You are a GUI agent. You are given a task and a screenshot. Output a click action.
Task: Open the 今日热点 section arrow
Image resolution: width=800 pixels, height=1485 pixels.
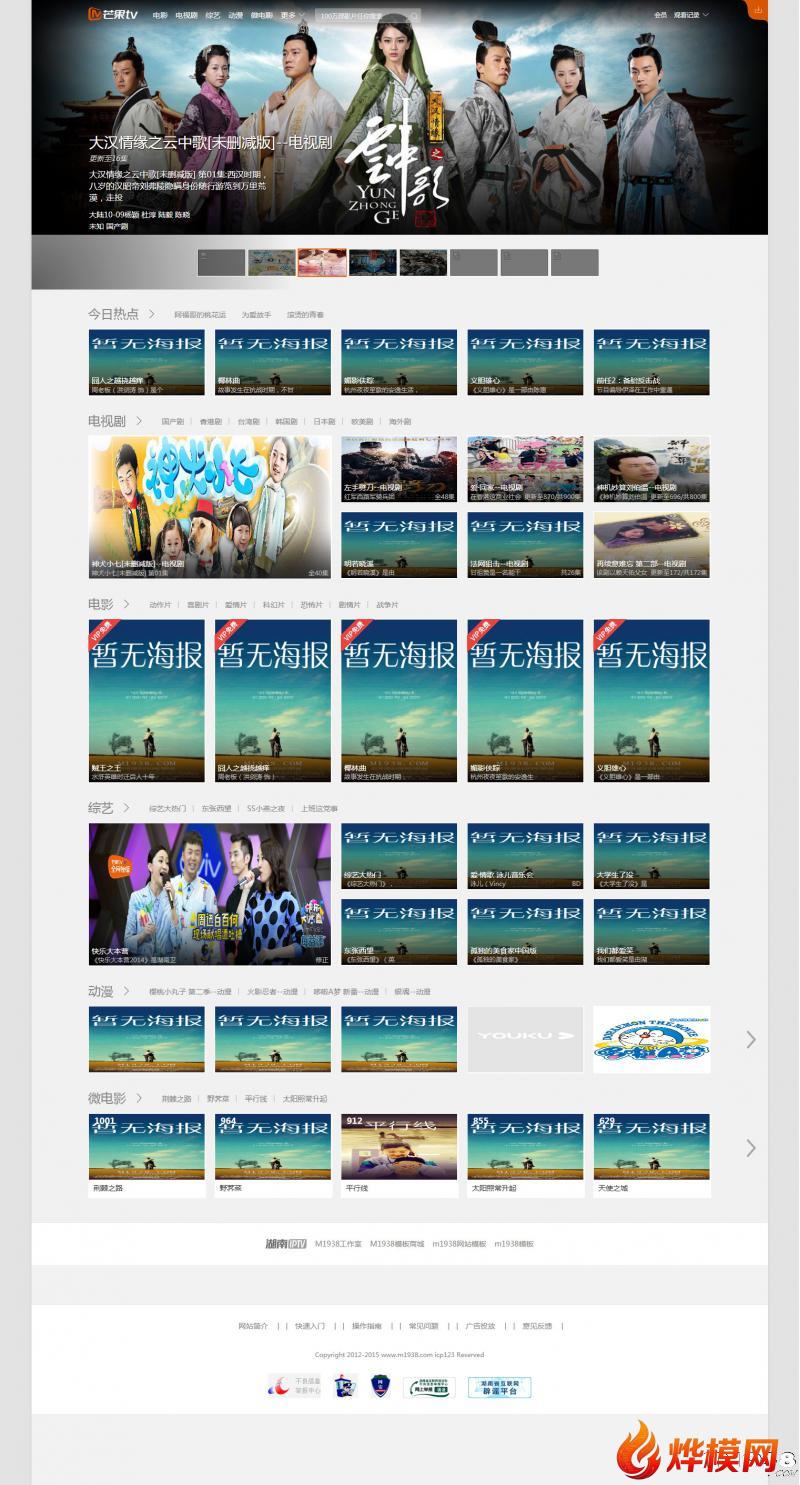tap(152, 314)
